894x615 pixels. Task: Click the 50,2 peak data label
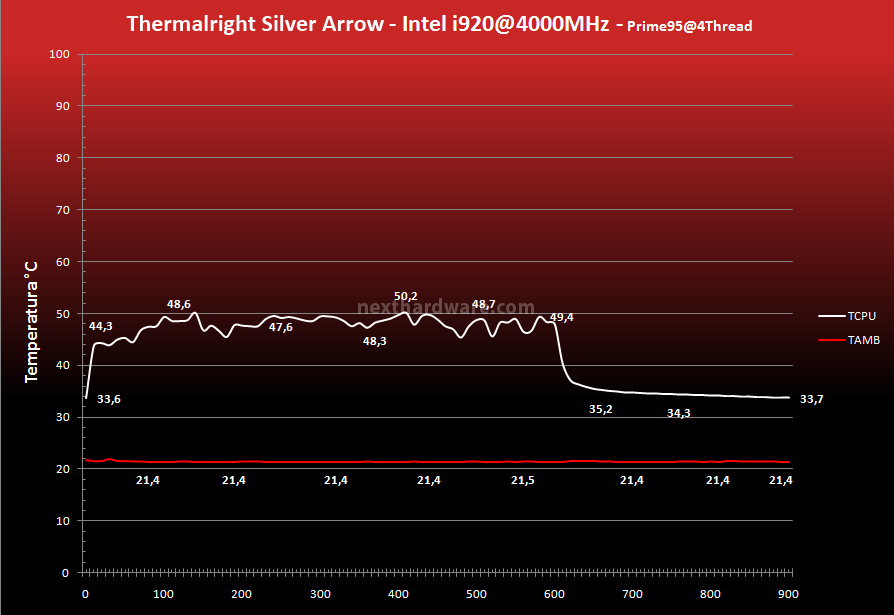click(405, 296)
